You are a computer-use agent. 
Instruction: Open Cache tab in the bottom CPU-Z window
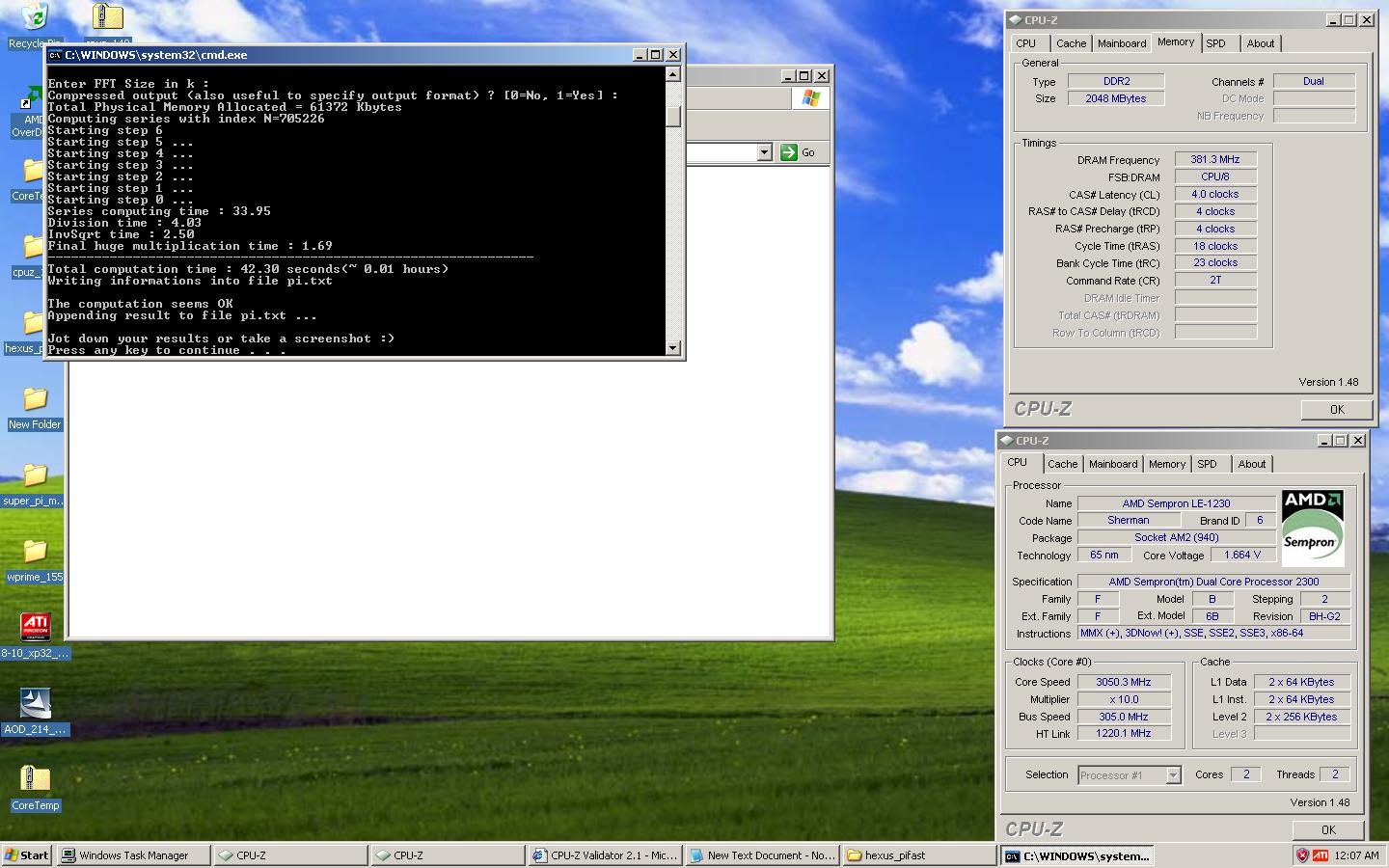point(1062,464)
